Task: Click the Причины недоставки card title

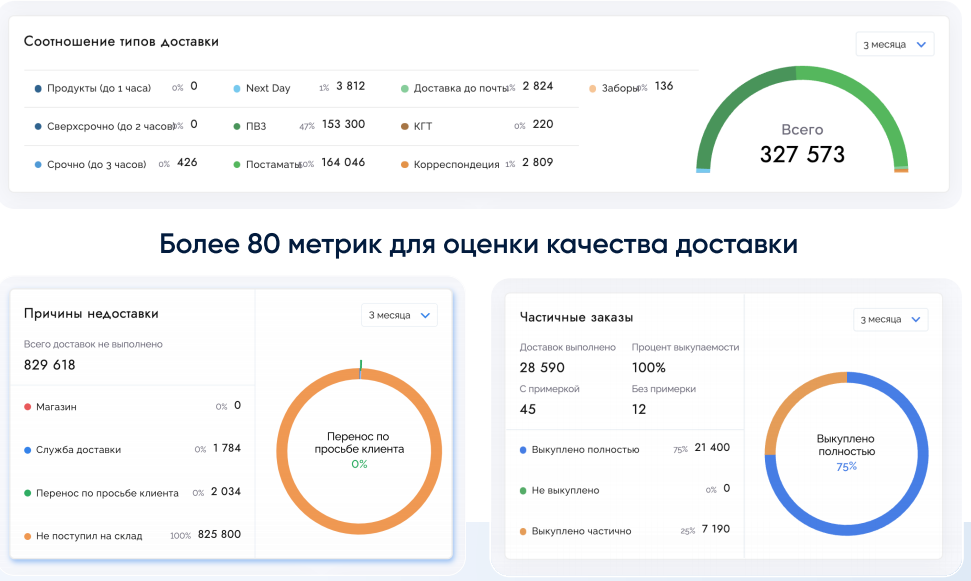Action: click(91, 314)
